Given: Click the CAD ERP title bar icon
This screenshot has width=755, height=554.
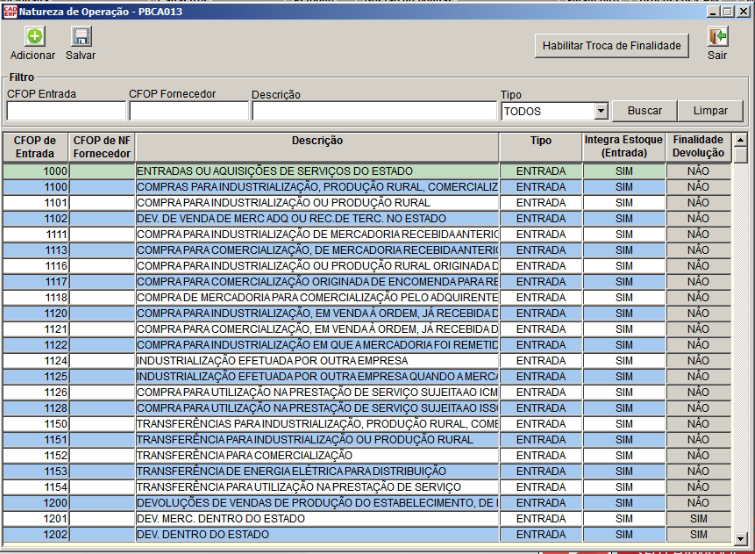Looking at the screenshot, I should coord(10,12).
